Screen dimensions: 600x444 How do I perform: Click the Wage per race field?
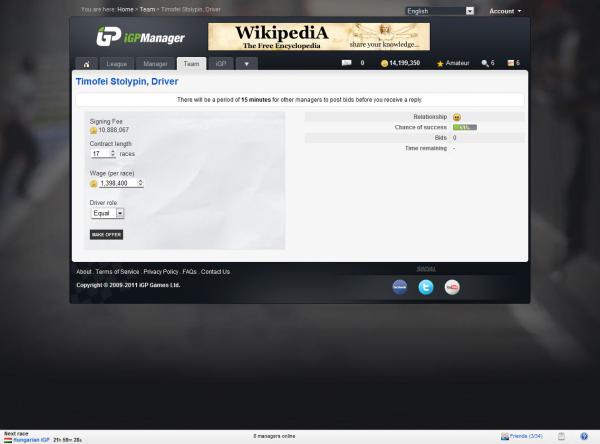click(x=120, y=184)
